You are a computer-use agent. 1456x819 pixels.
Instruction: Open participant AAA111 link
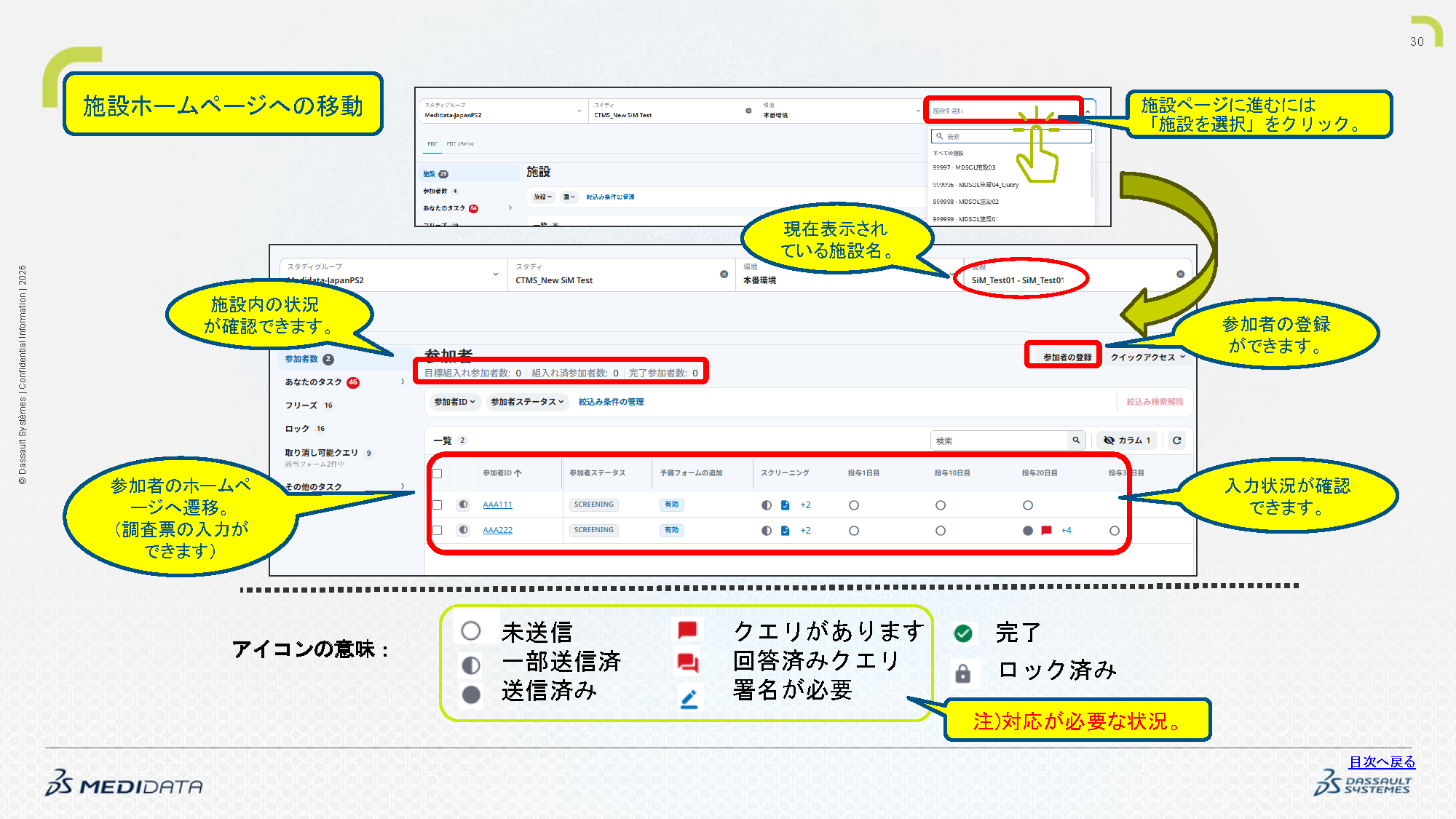pyautogui.click(x=497, y=505)
